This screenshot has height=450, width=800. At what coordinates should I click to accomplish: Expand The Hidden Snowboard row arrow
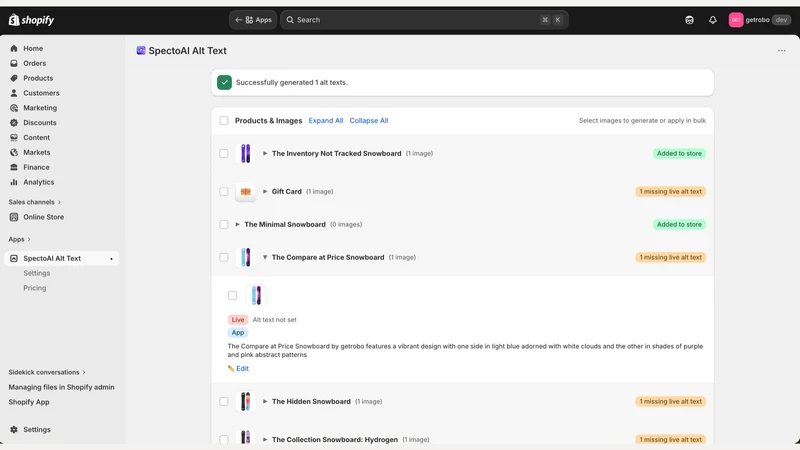coord(265,402)
